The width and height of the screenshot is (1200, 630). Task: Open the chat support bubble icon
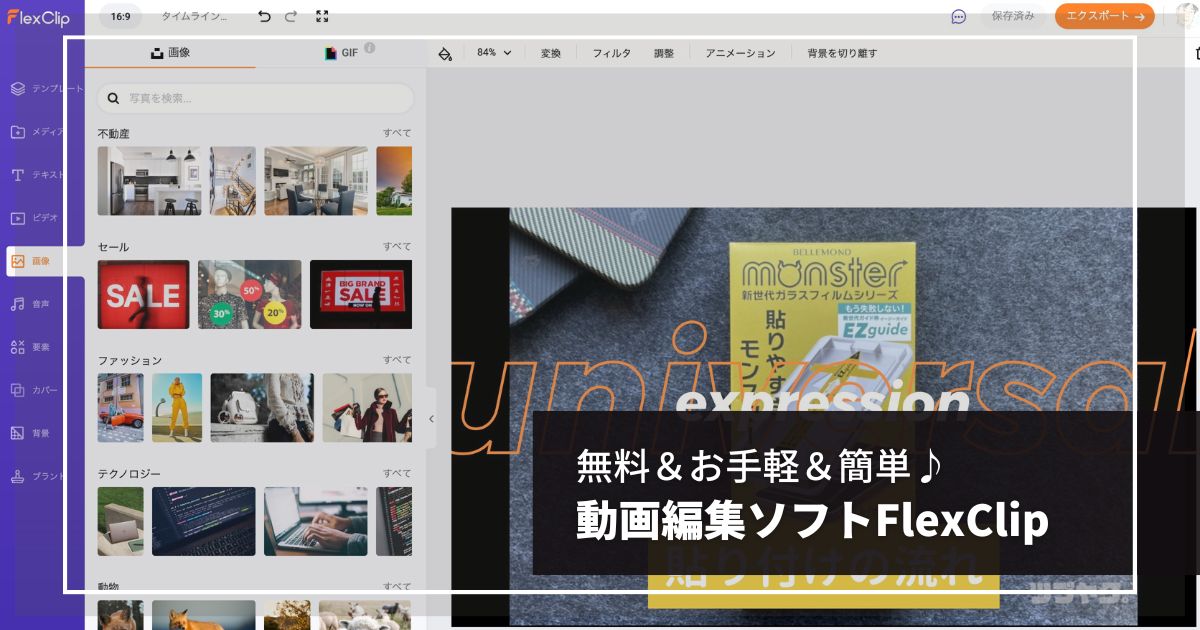[x=958, y=16]
